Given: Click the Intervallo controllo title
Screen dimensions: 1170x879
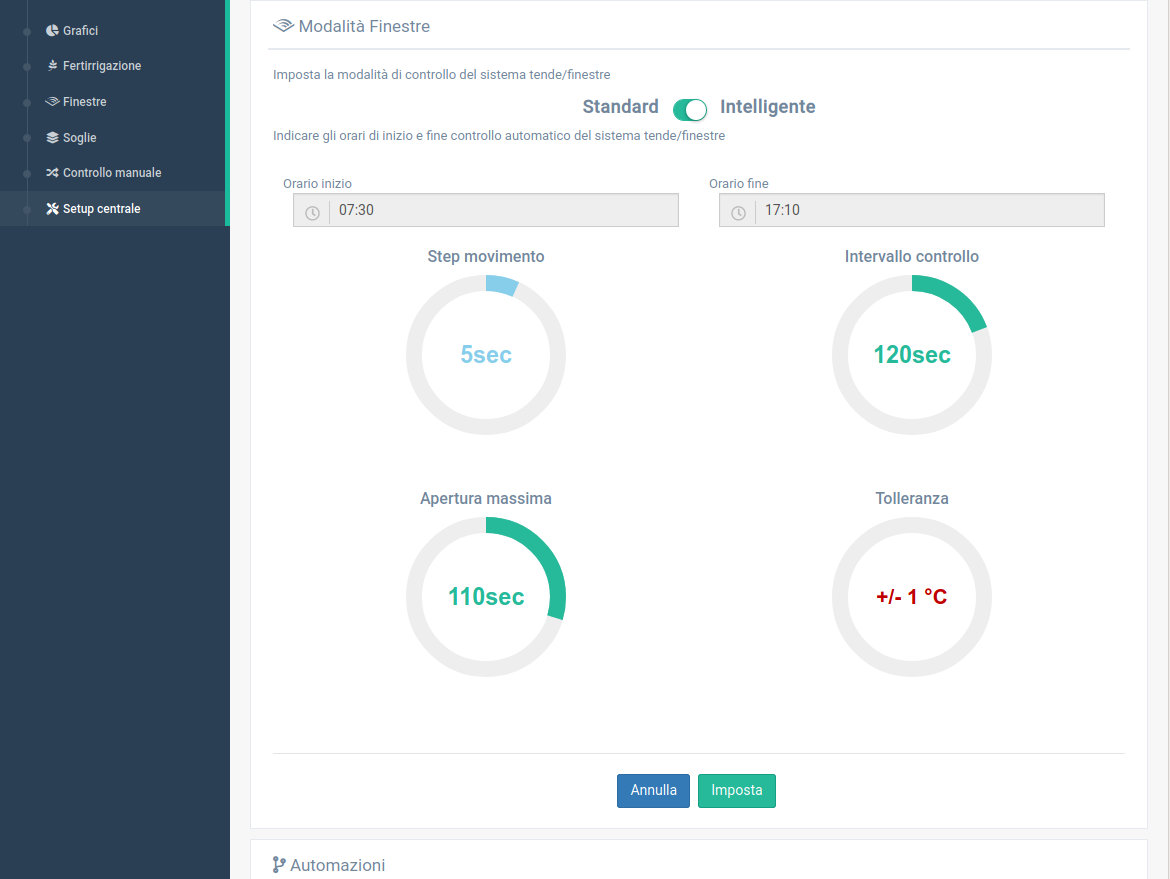Looking at the screenshot, I should point(912,257).
